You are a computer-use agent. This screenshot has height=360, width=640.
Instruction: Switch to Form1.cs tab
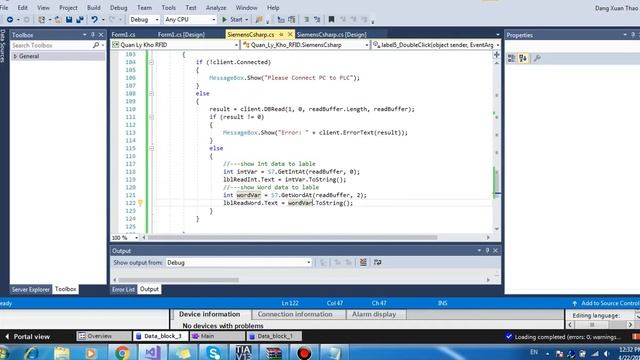pos(124,35)
